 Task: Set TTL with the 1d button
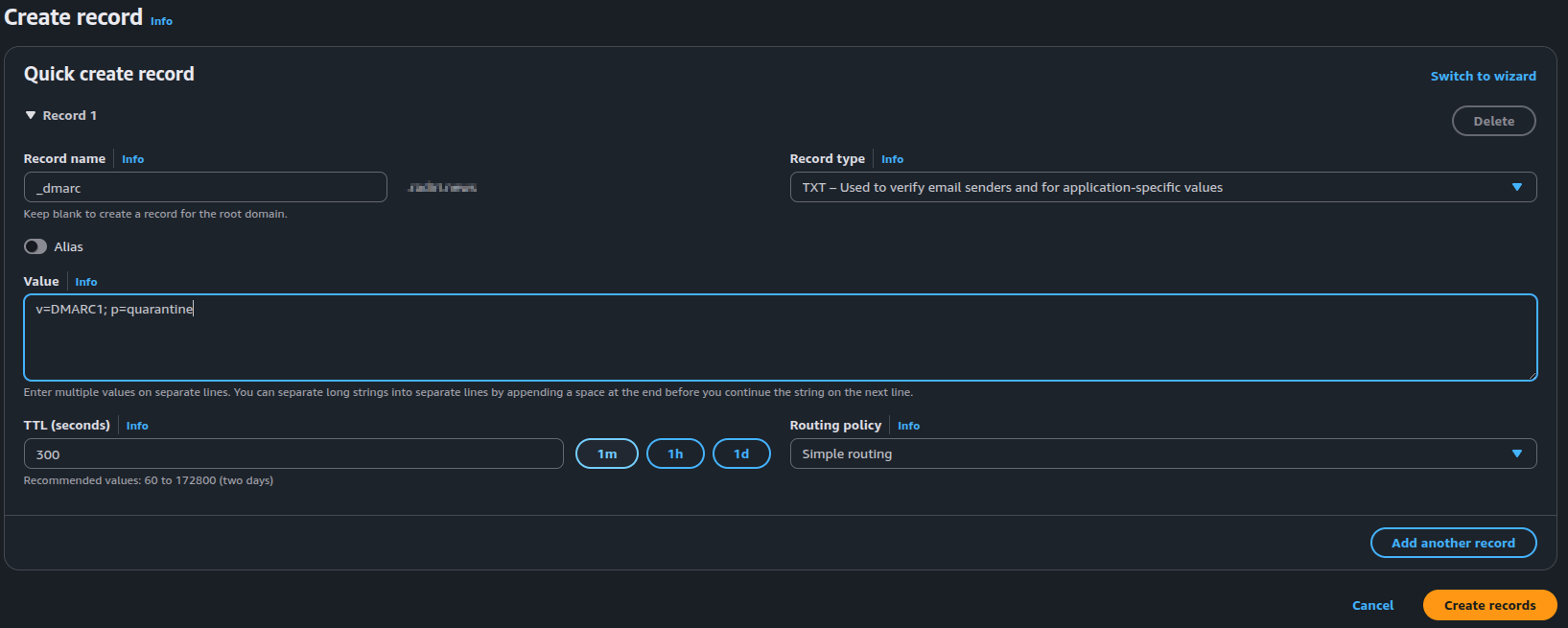click(741, 454)
